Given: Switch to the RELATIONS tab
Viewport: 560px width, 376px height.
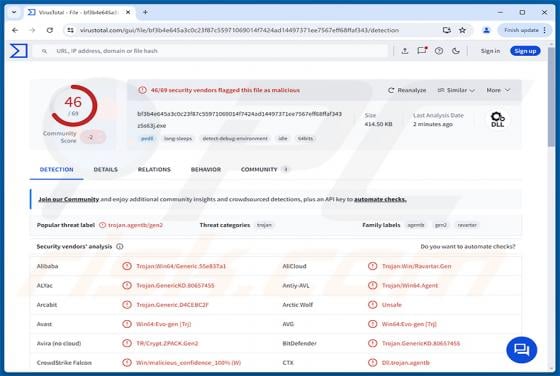Looking at the screenshot, I should click(154, 169).
